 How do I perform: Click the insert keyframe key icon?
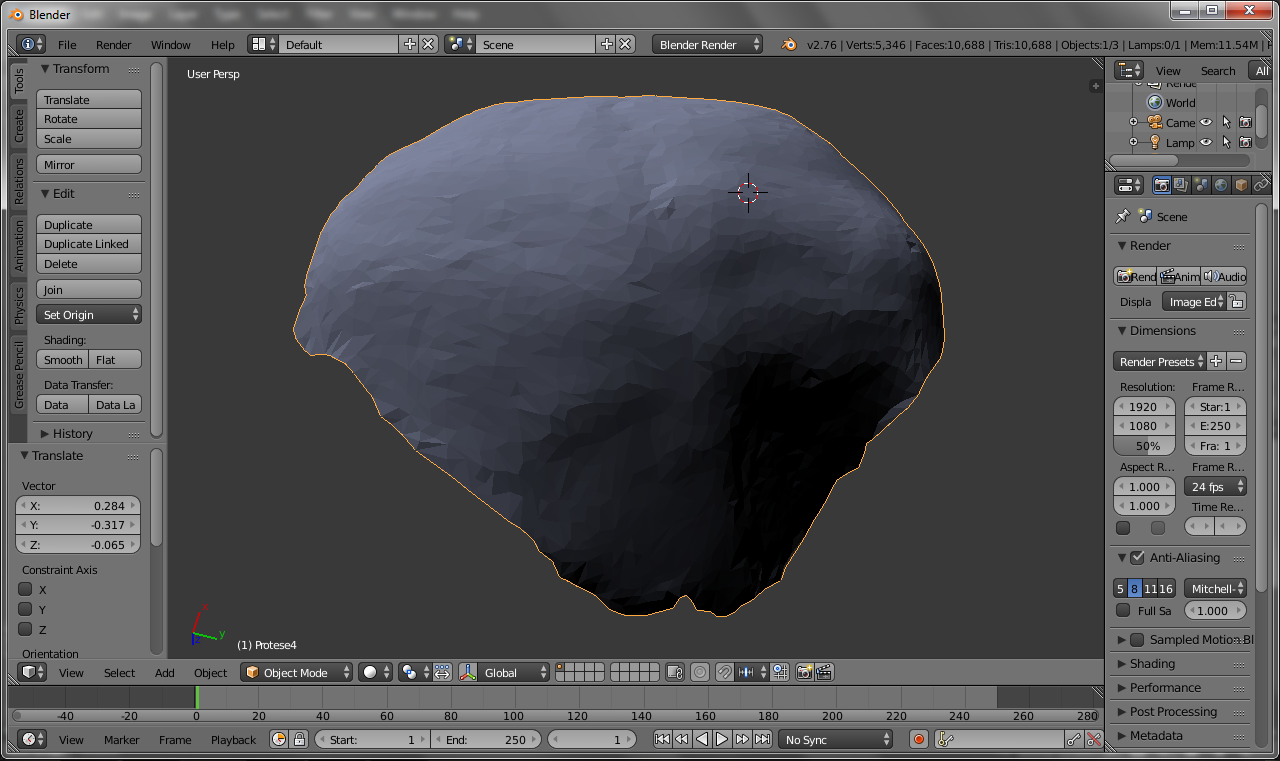(1074, 740)
